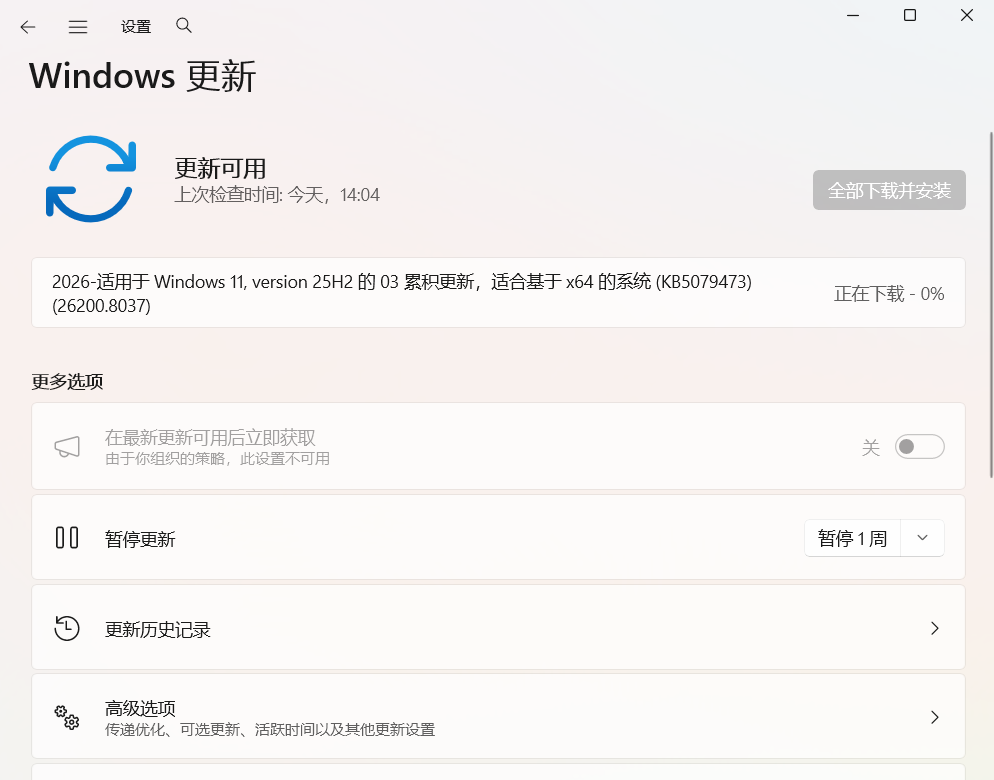
Task: Click the megaphone icon for latest updates
Action: click(x=67, y=446)
